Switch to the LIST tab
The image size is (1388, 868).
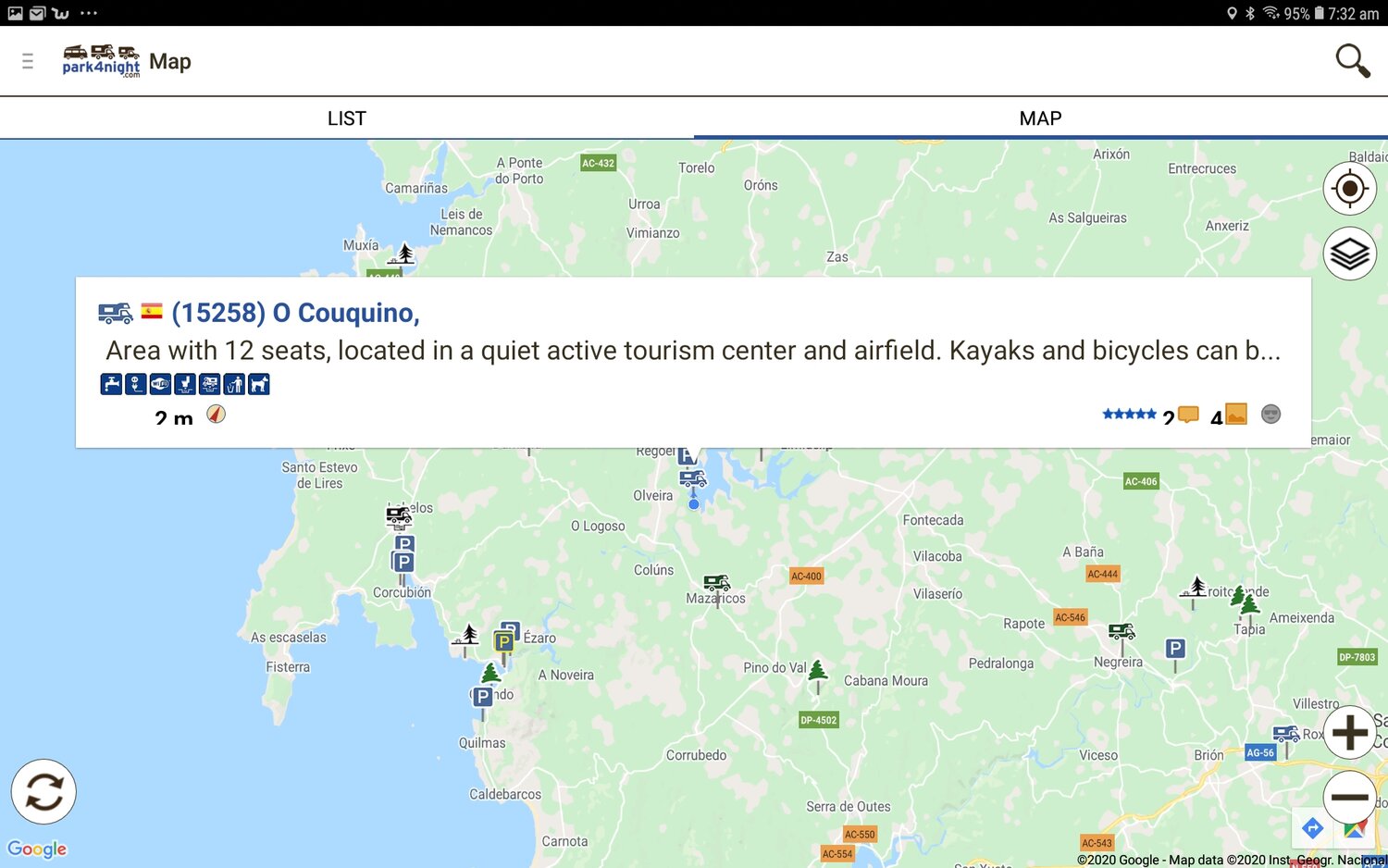pyautogui.click(x=347, y=118)
